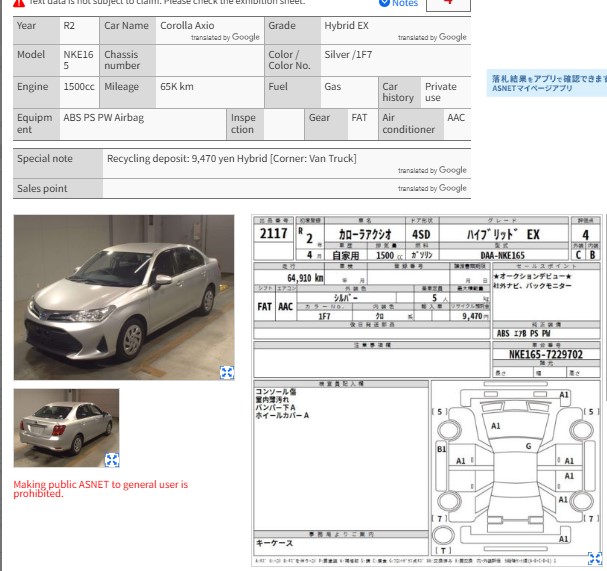Click the red number box beside Notes
Screen dimensions: 607x571
click(448, 5)
